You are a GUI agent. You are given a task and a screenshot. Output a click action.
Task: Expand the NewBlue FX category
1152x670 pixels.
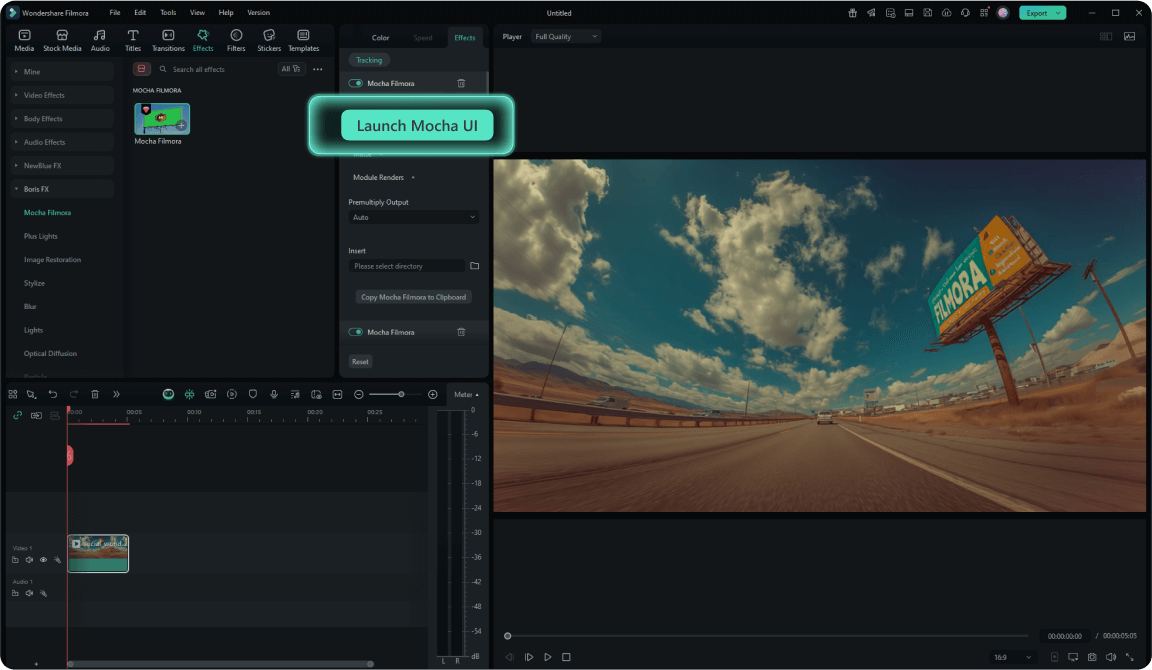[62, 165]
